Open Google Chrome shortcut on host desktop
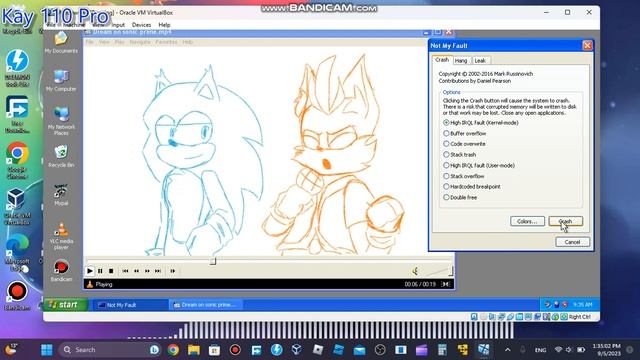This screenshot has width=640, height=360. pos(17,160)
